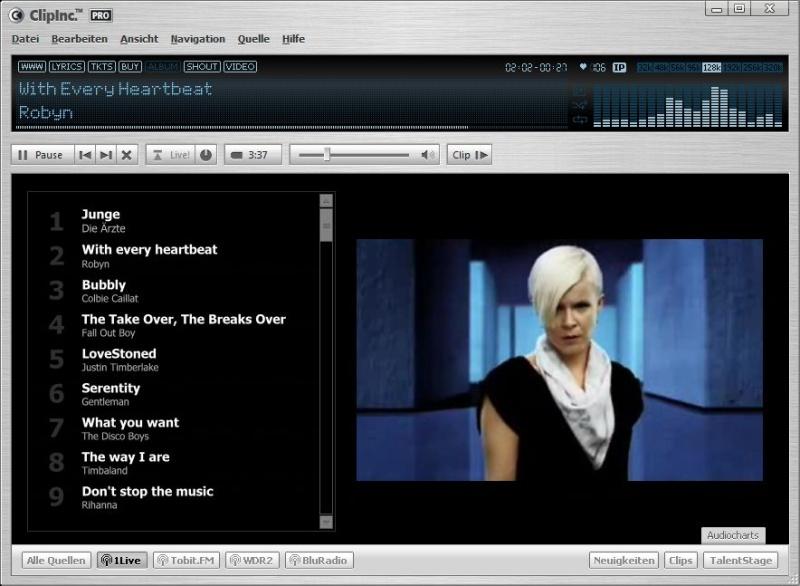The height and width of the screenshot is (586, 800).
Task: Select the 128k bitrate
Action: [x=711, y=67]
